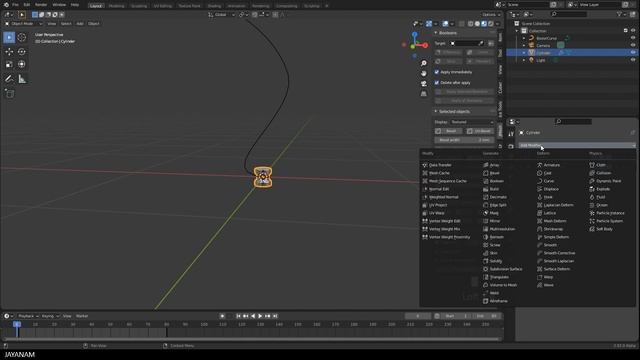Hide the Camera object via eye icon
This screenshot has width=640, height=360.
coord(633,45)
